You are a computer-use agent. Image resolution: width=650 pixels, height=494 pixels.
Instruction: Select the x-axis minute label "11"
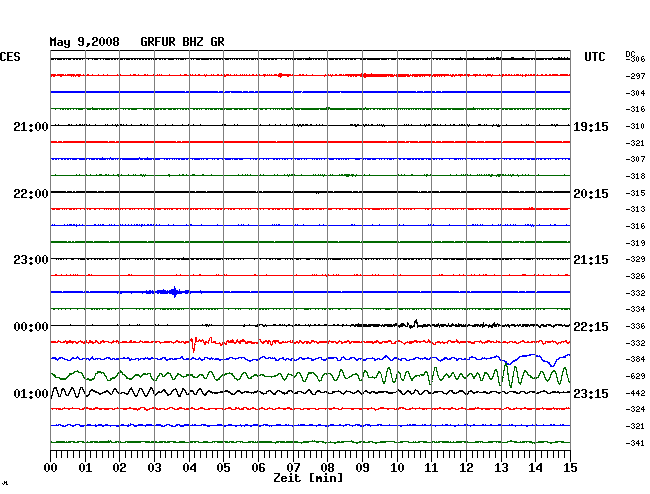coord(431,468)
